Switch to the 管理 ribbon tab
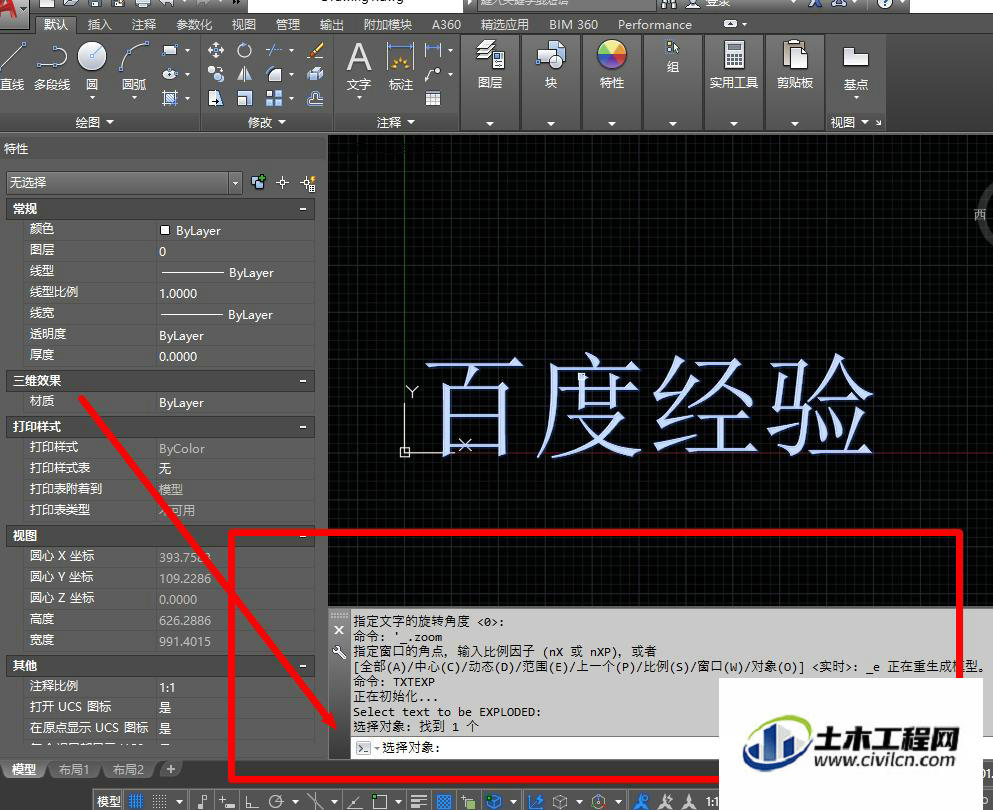Viewport: 993px width, 810px height. point(288,25)
